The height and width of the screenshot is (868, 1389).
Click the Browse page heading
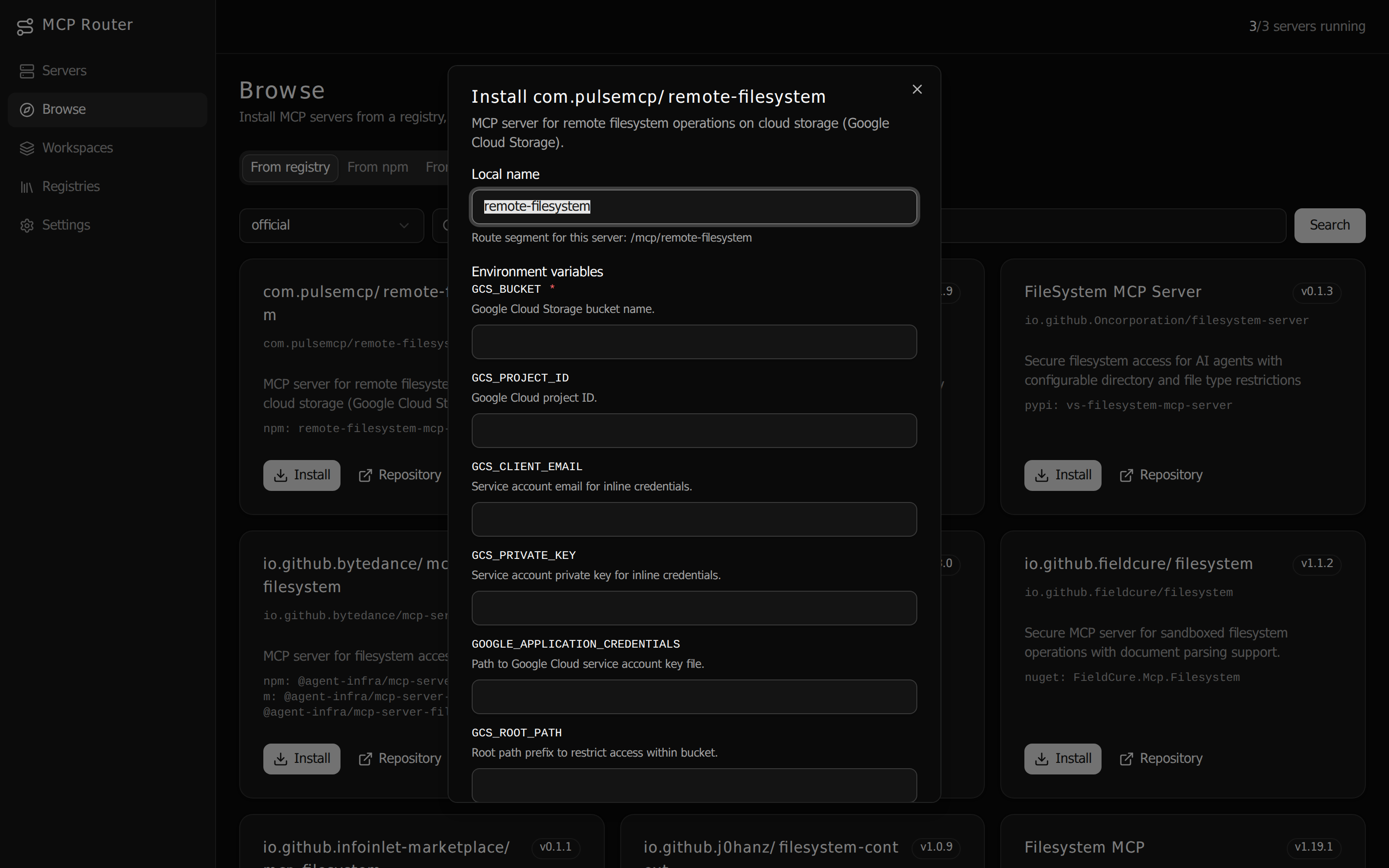pos(282,91)
